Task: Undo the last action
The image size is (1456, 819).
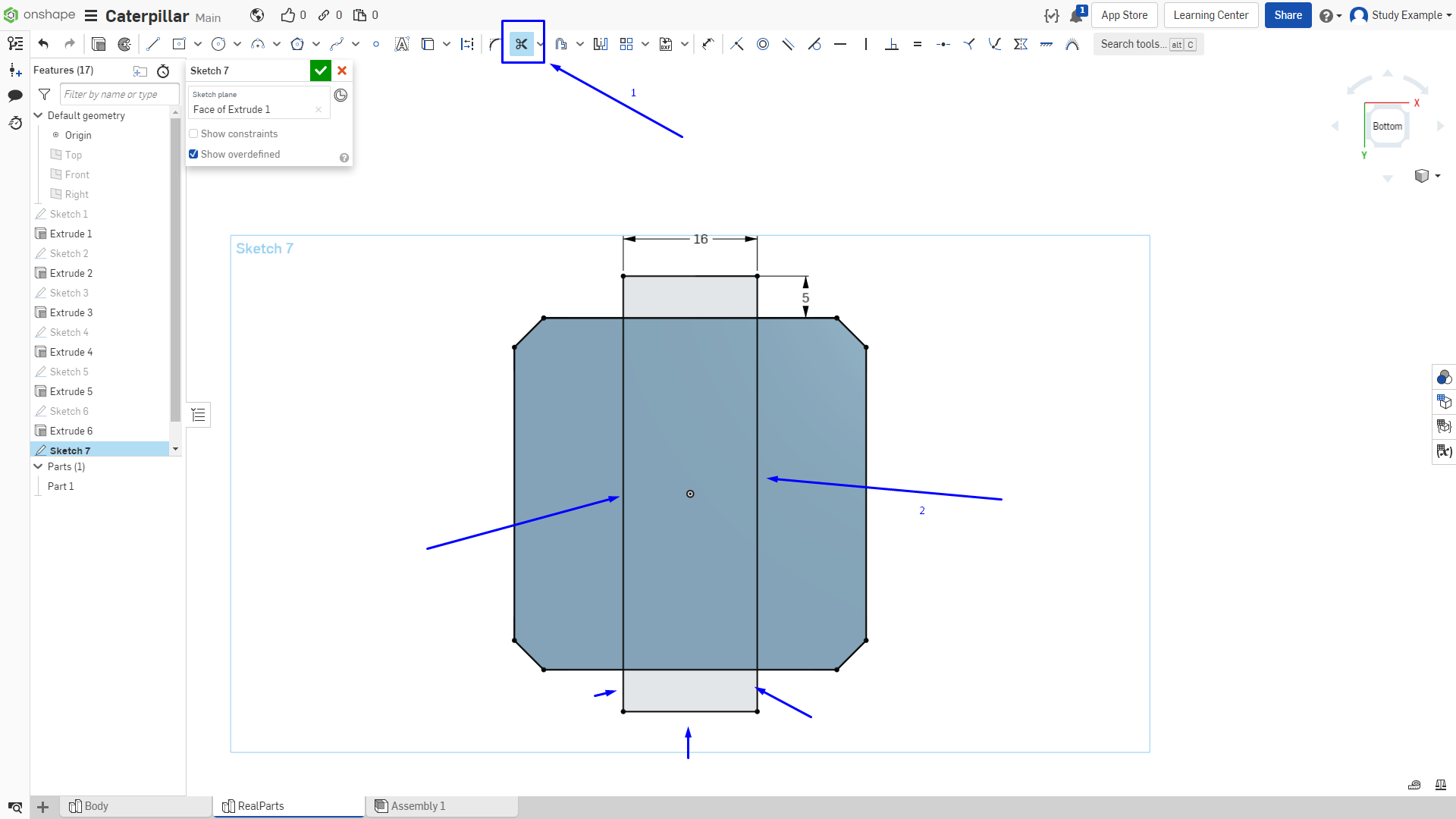Action: point(43,44)
